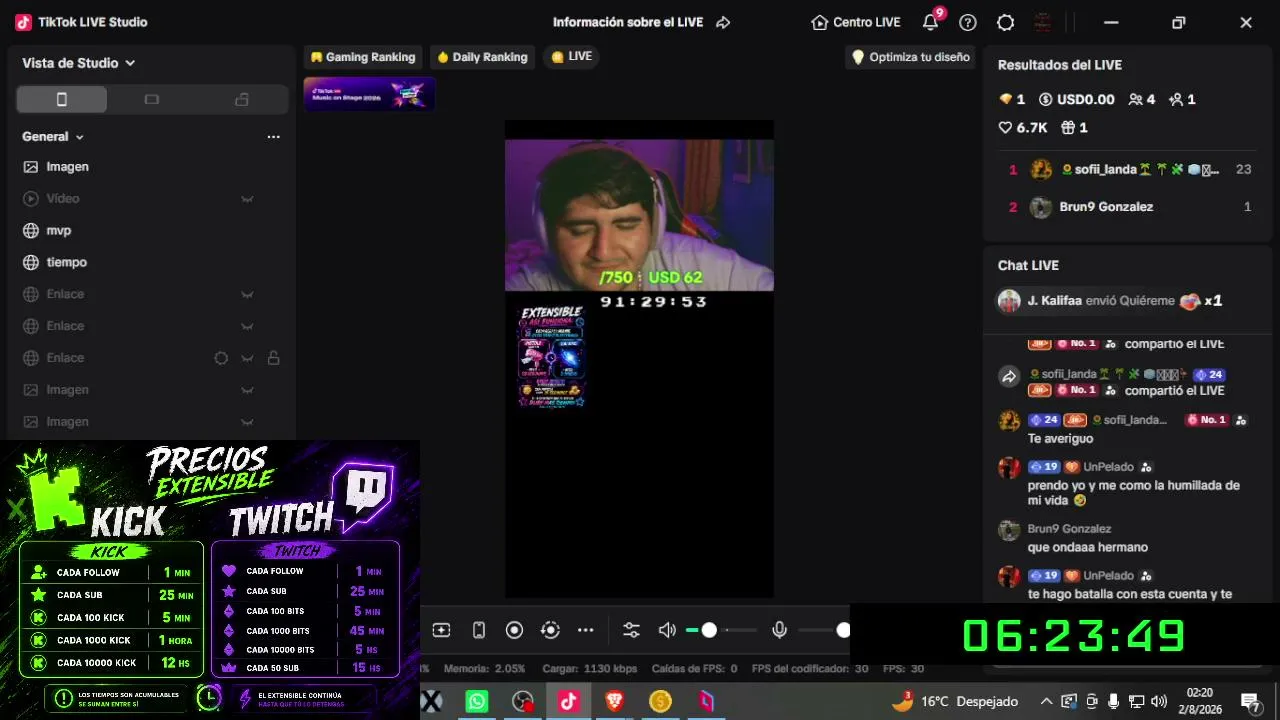
Task: Show the hidden Vídeo source
Action: coord(247,199)
